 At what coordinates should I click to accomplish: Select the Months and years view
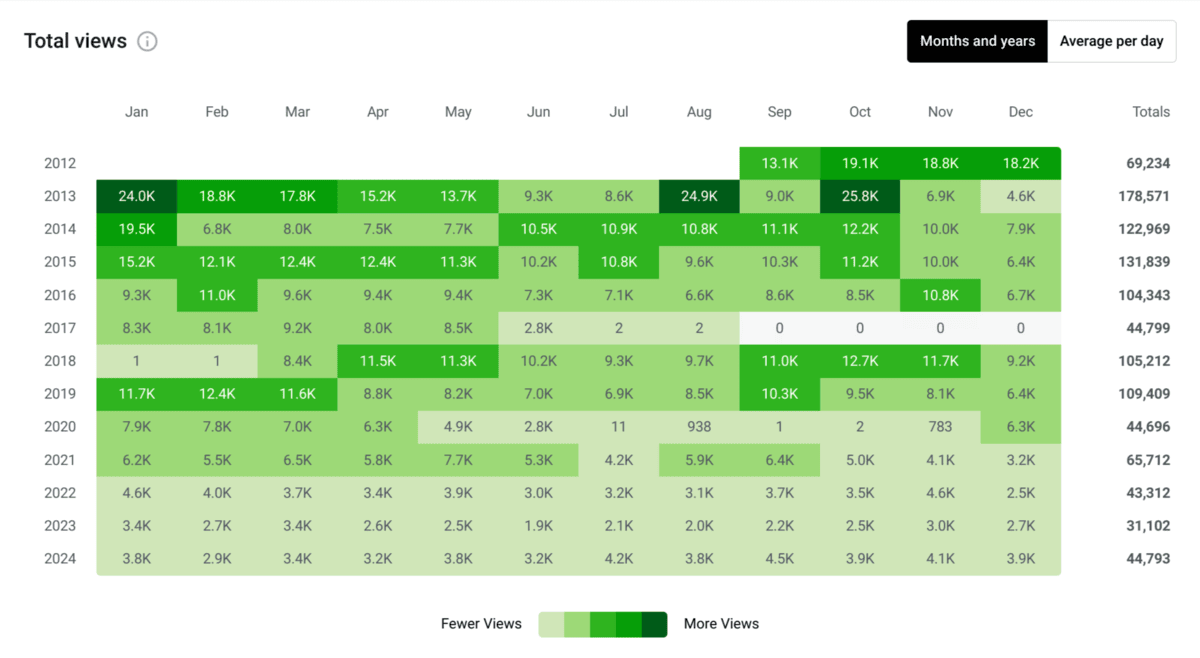click(977, 41)
